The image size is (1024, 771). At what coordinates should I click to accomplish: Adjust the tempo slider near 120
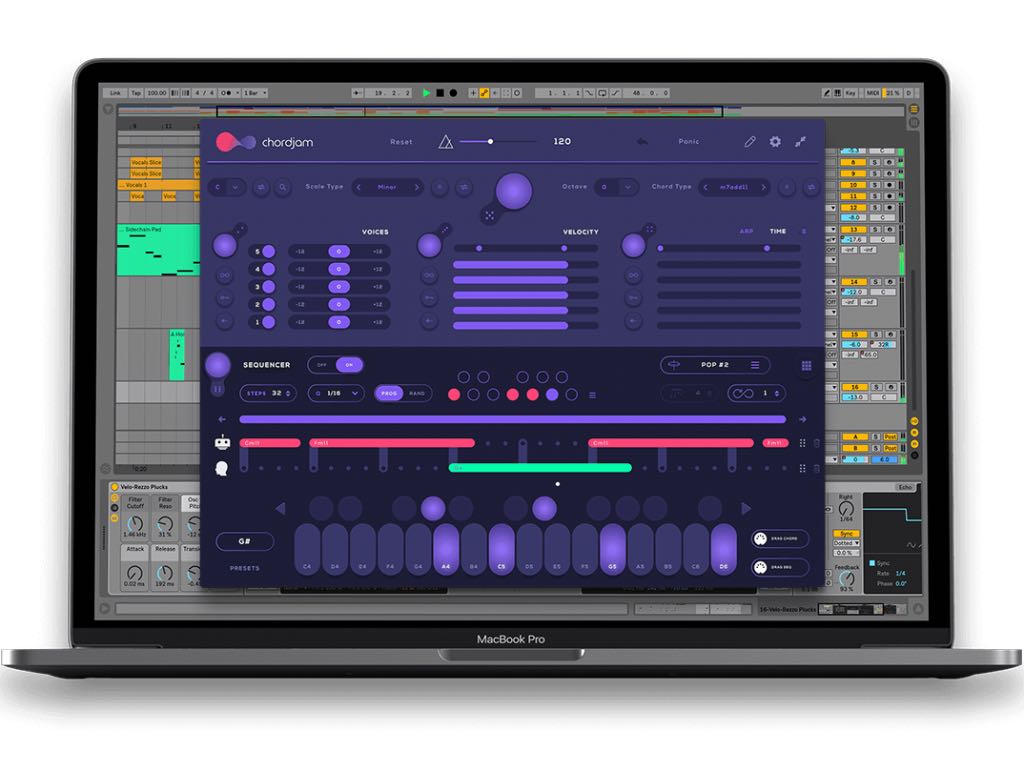click(x=490, y=142)
